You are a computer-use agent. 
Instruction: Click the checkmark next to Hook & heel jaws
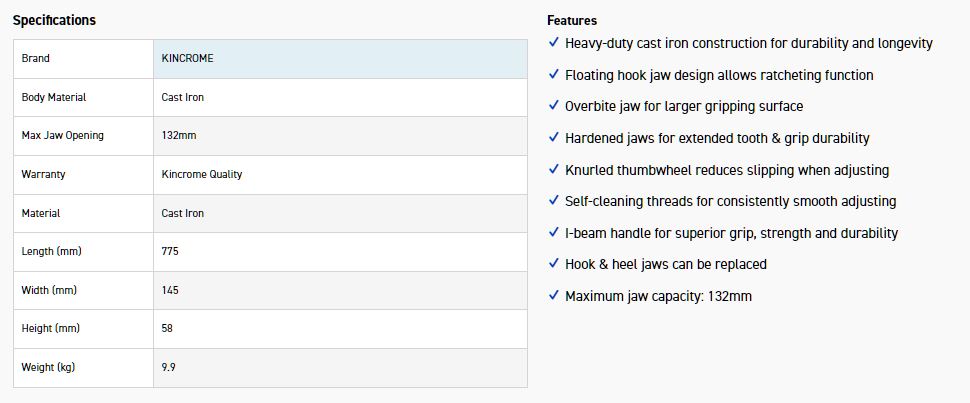tap(554, 264)
